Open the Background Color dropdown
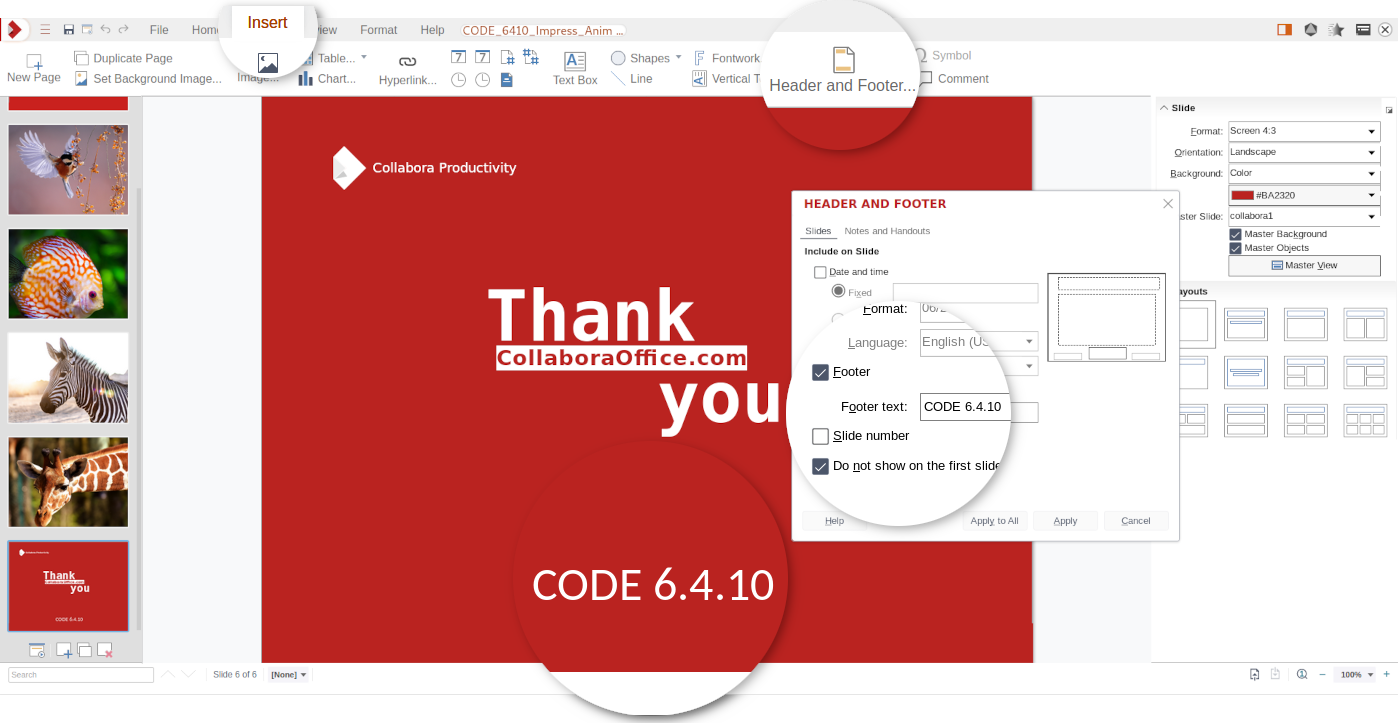 tap(1303, 174)
